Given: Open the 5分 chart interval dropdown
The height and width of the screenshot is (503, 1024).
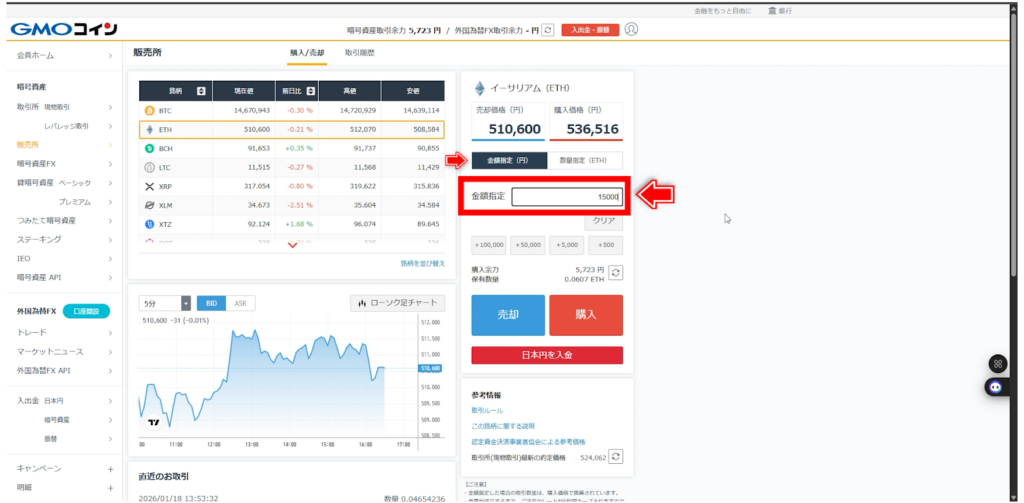Looking at the screenshot, I should pos(165,303).
